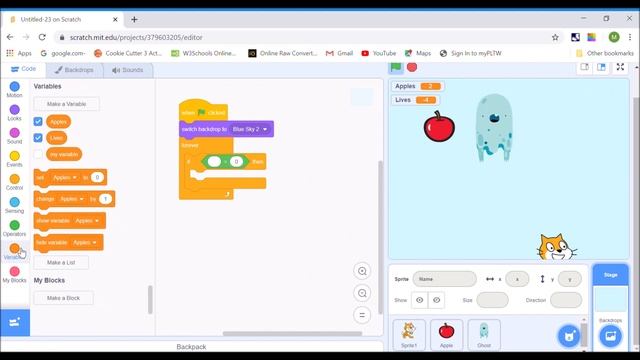Toggle the Apples variable checkbox
The image size is (640, 360).
point(38,122)
